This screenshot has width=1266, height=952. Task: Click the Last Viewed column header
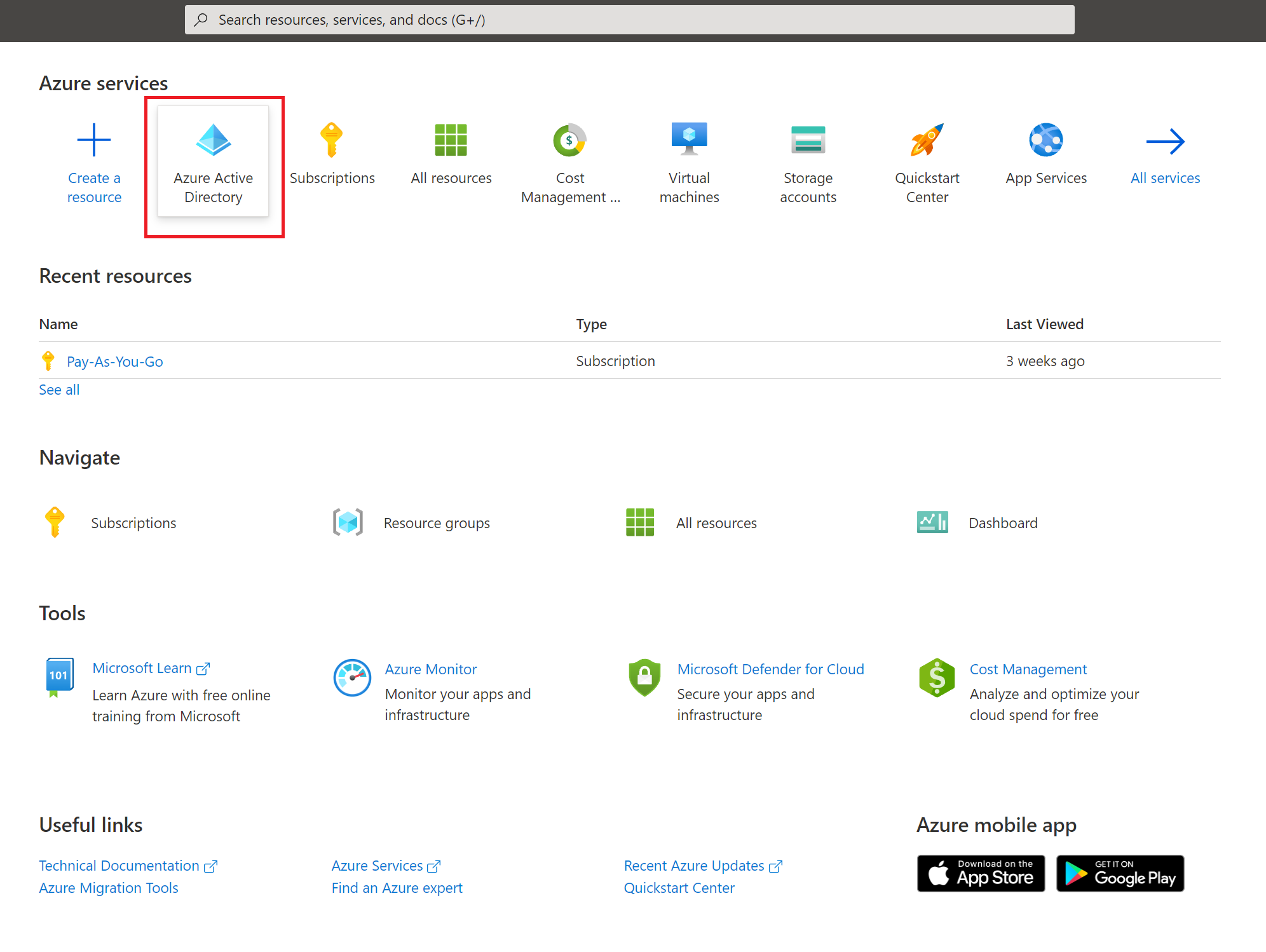click(x=1045, y=324)
